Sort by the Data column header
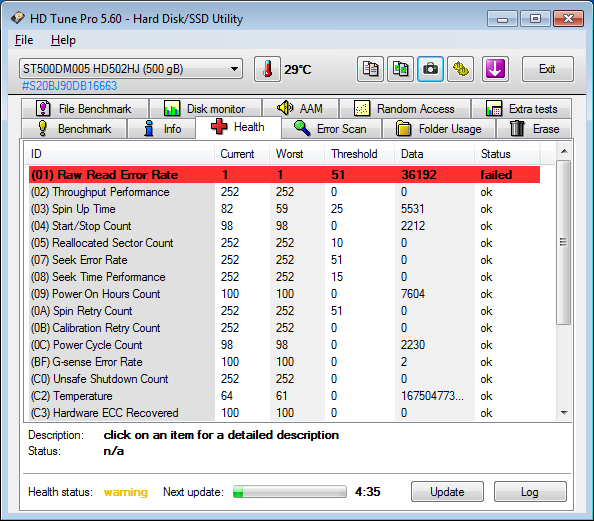Viewport: 594px width, 521px height. click(435, 154)
